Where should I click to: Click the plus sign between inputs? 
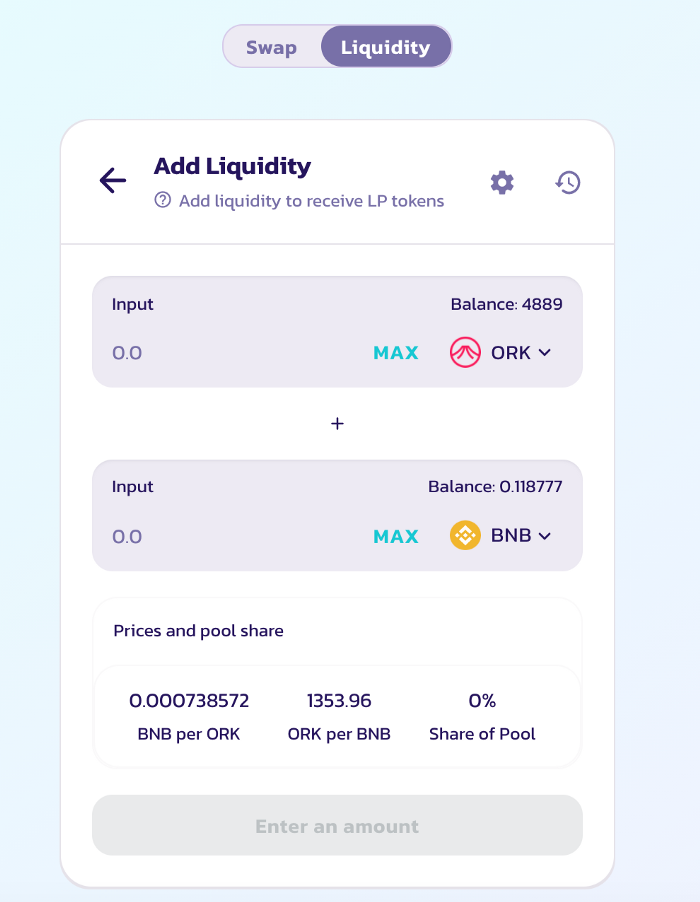tap(338, 424)
